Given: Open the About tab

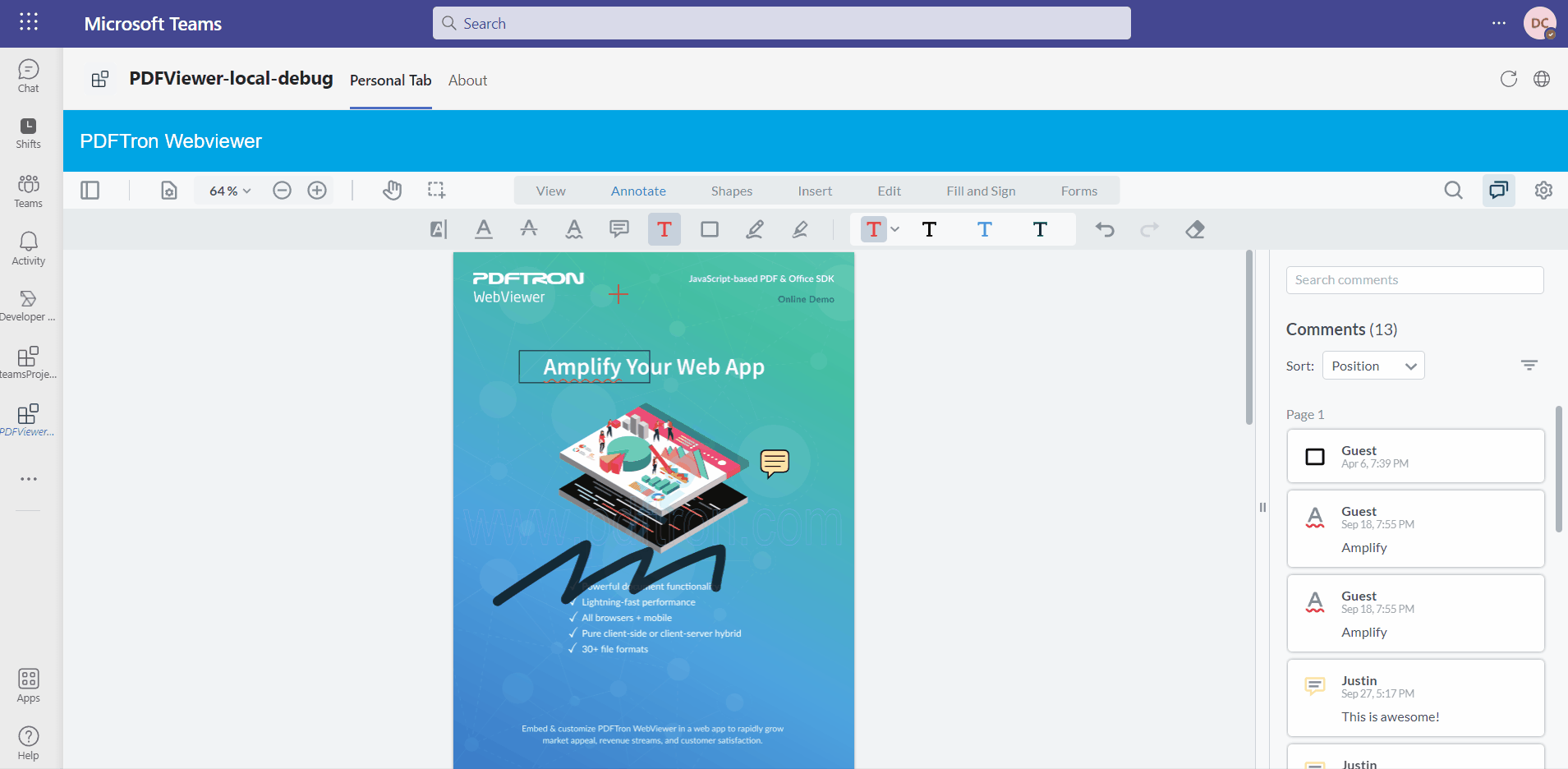Looking at the screenshot, I should (x=467, y=81).
